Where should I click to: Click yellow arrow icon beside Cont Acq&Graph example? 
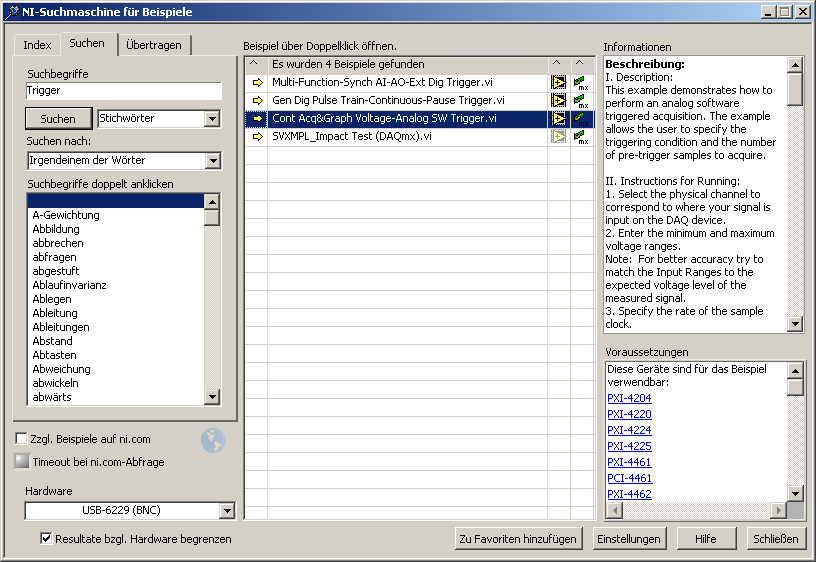(x=258, y=119)
